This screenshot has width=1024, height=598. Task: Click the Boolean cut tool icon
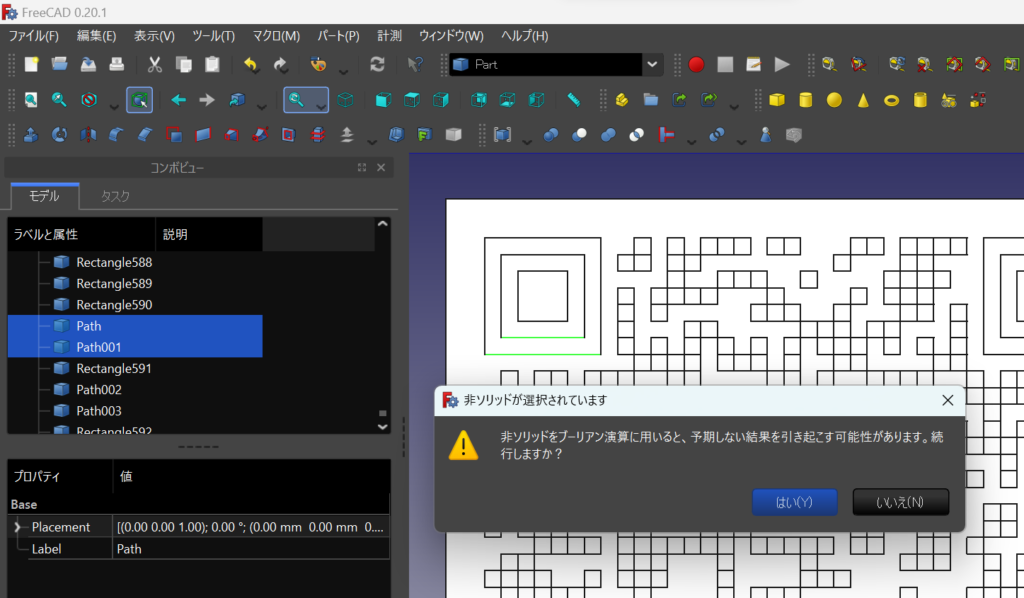[579, 135]
